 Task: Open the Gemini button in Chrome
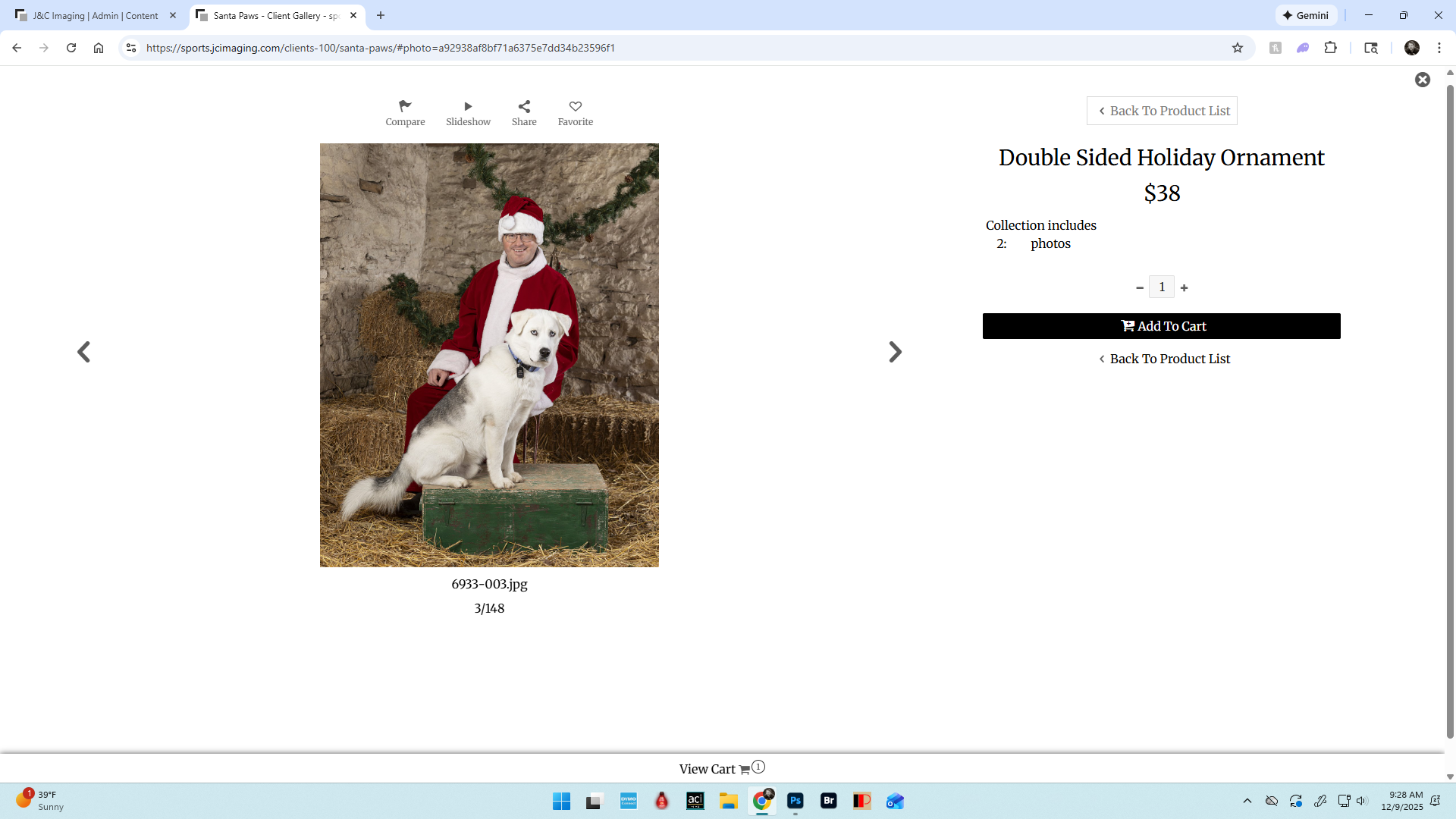[1306, 15]
